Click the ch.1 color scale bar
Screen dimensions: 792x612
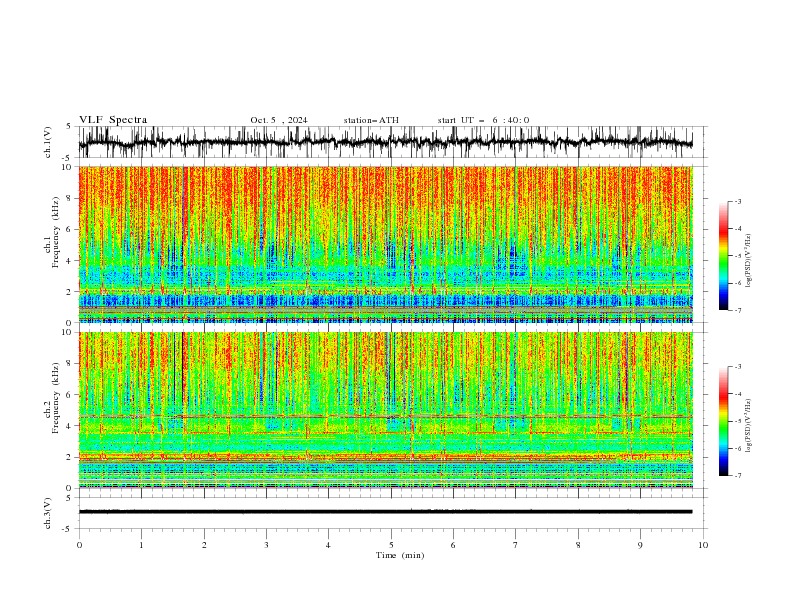[723, 256]
